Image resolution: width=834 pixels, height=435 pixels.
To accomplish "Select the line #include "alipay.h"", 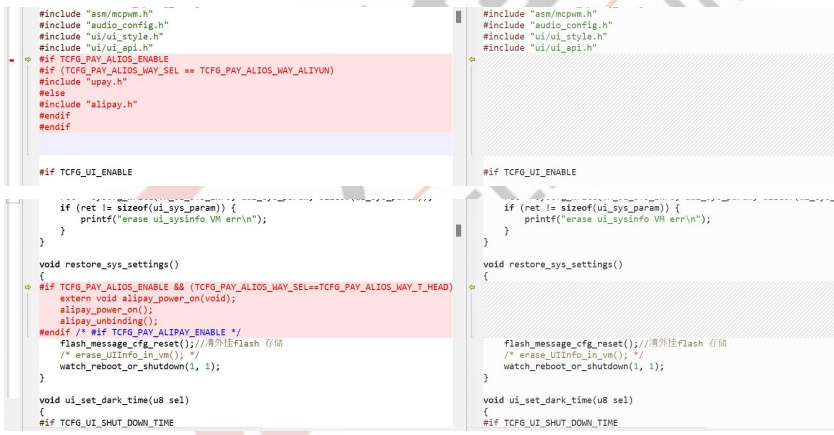I will coord(88,105).
